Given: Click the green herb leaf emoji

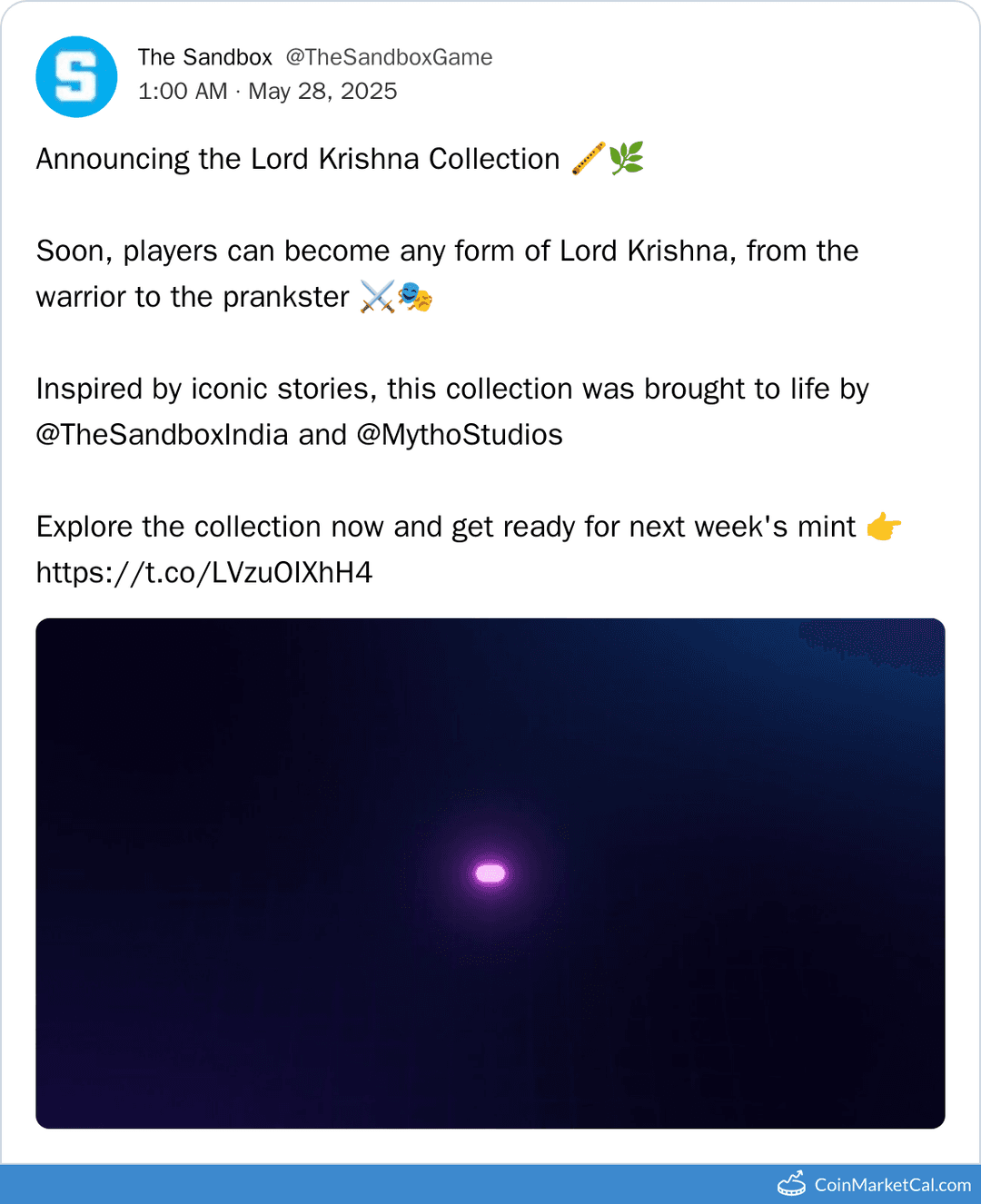Looking at the screenshot, I should click(x=627, y=158).
